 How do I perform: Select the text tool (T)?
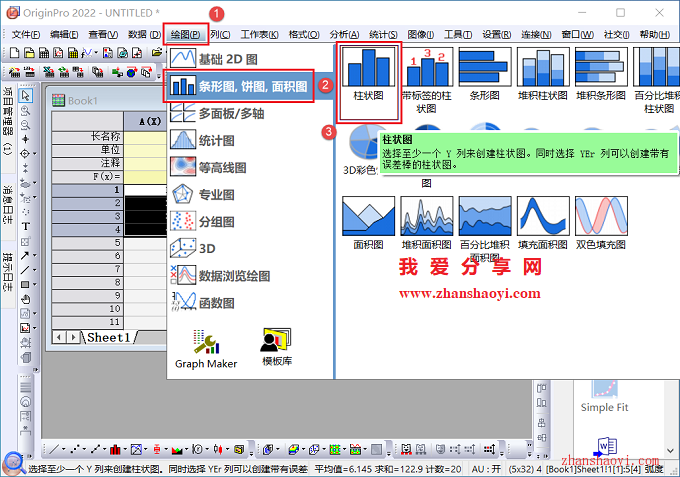point(26,226)
